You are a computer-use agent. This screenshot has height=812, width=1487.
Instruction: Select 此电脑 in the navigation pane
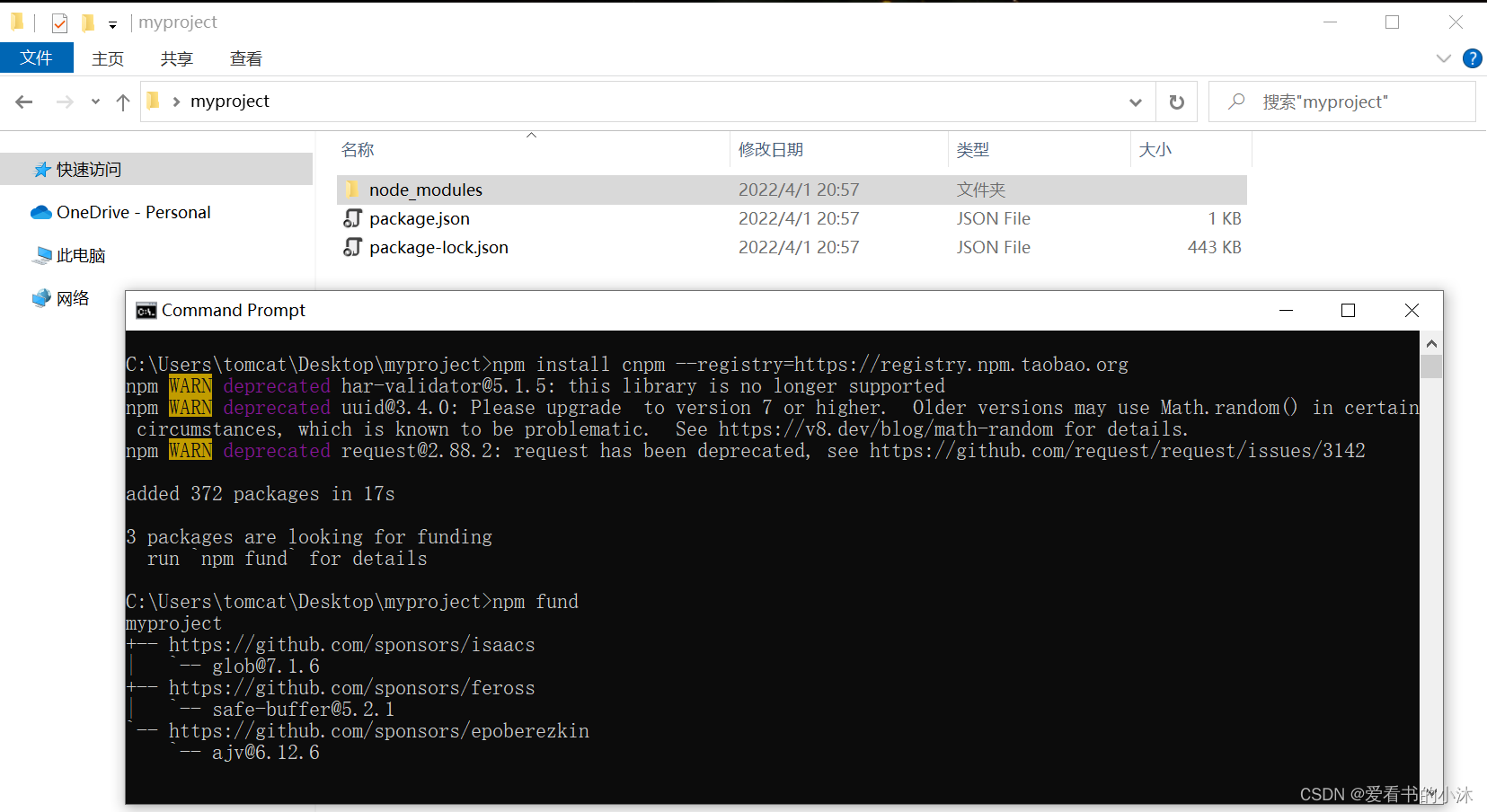[x=81, y=255]
